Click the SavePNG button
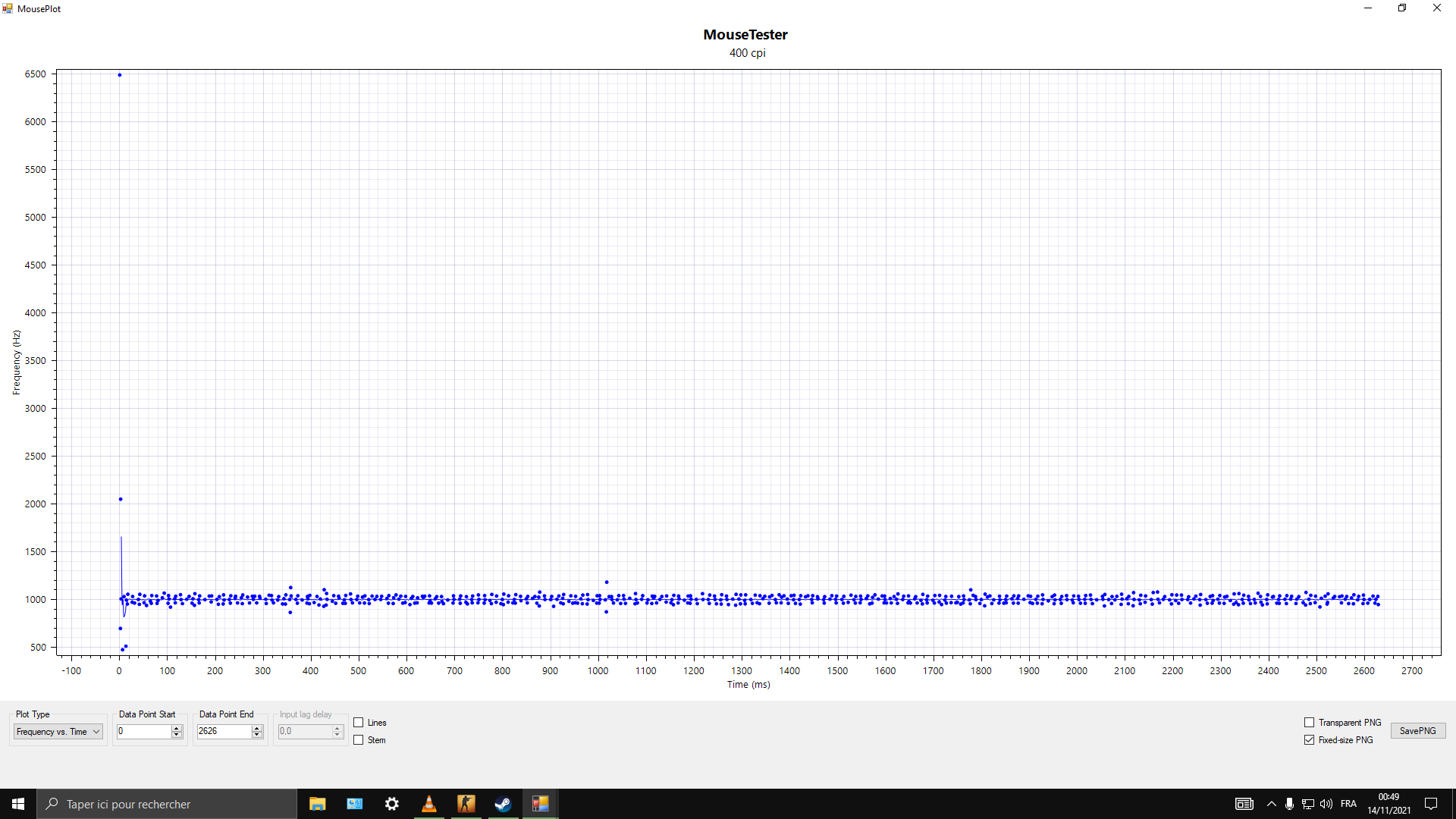Screen dimensions: 1456x819 (x=1417, y=731)
